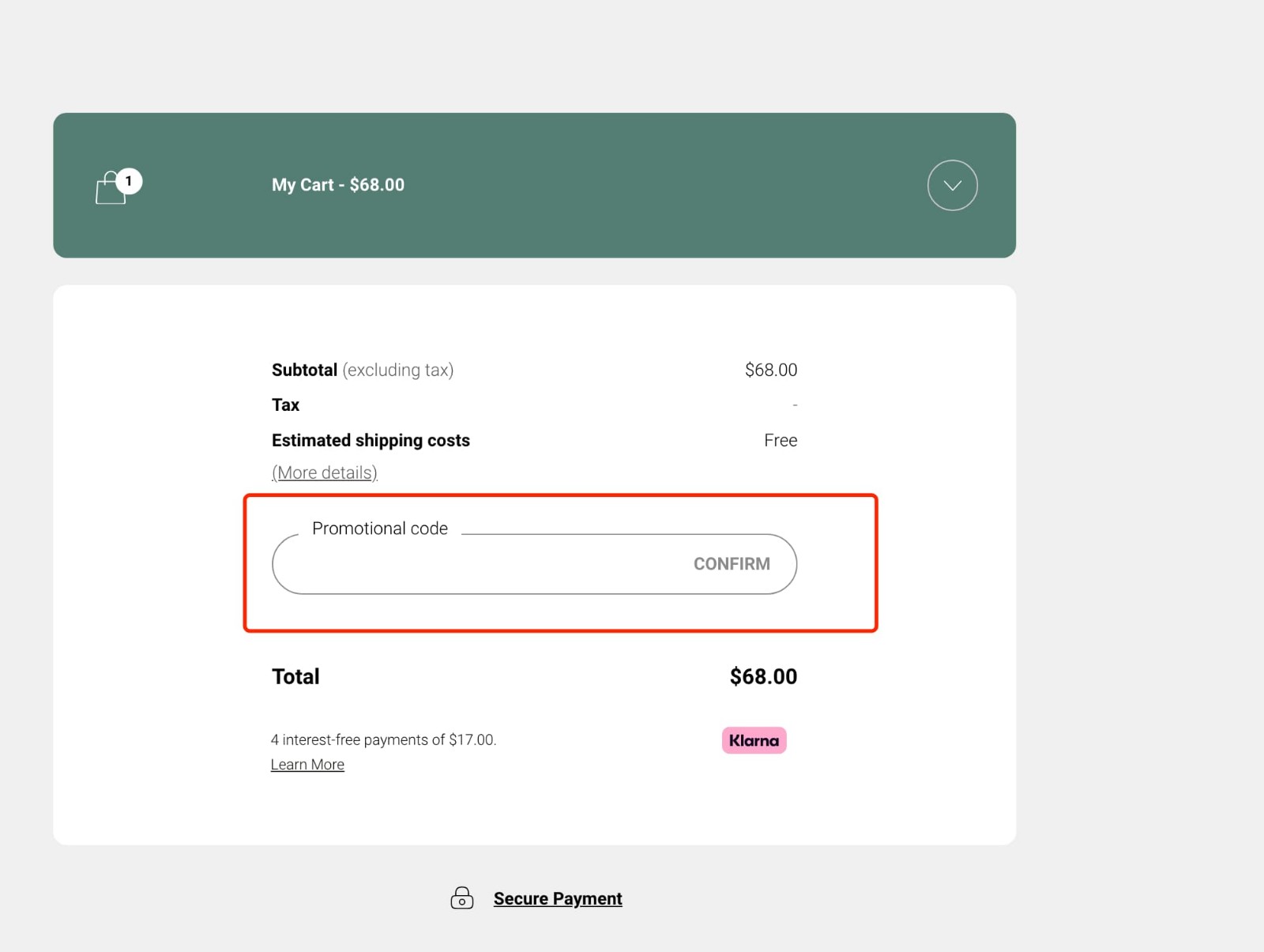The height and width of the screenshot is (952, 1264).
Task: Open the Secure Payment link
Action: [x=558, y=897]
